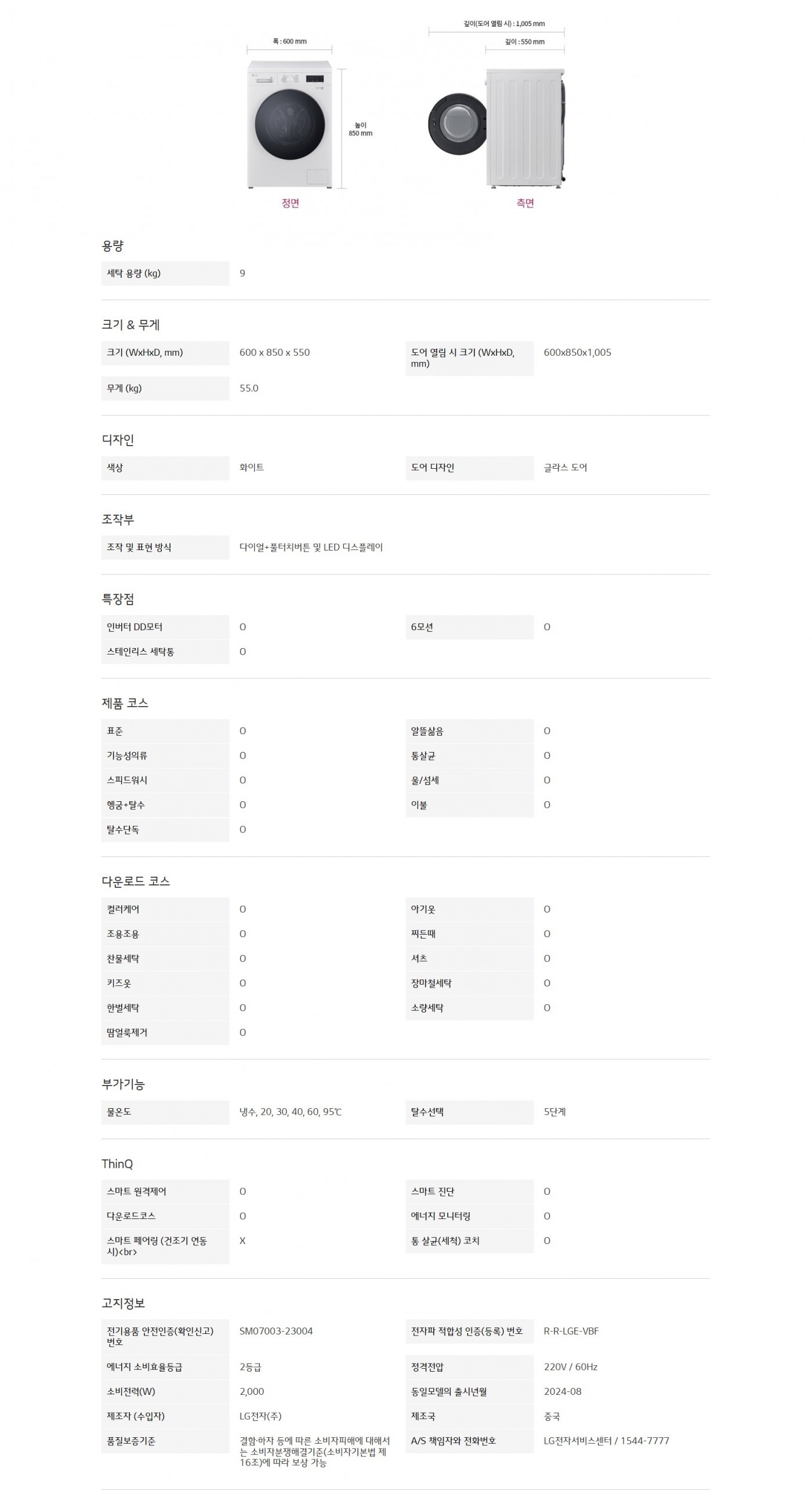Click the X value for 스마트 페어링
Viewport: 812px width, 1490px height.
(x=242, y=1241)
